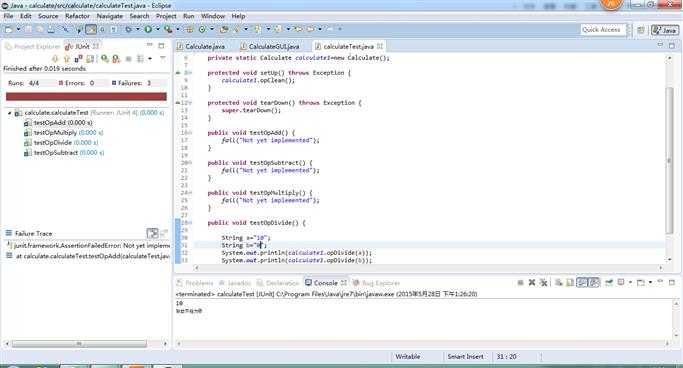
Task: Click the Pin Console icon in the Console toolbar
Action: pos(609,282)
